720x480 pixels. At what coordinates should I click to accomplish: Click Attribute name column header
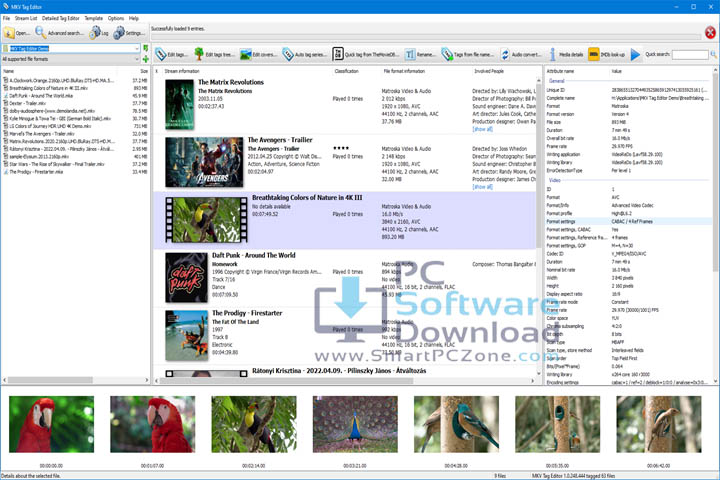pyautogui.click(x=560, y=71)
